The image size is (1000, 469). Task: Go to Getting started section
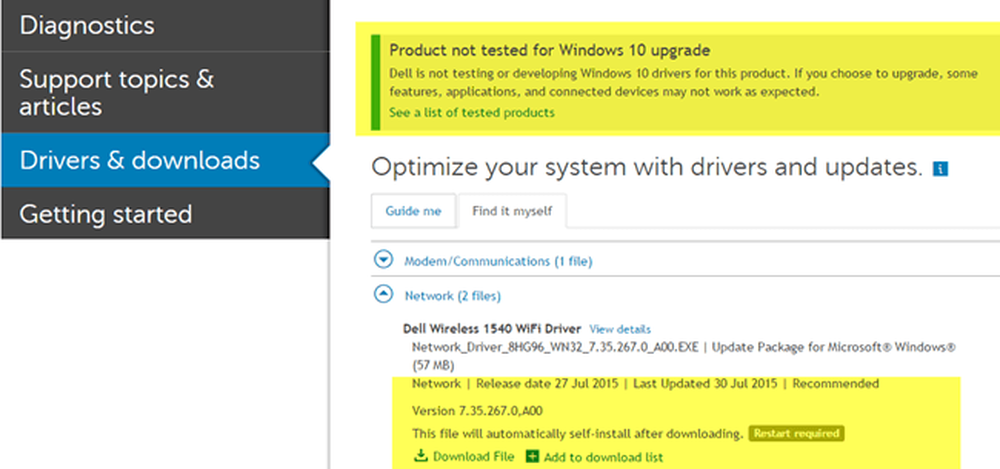pos(165,213)
